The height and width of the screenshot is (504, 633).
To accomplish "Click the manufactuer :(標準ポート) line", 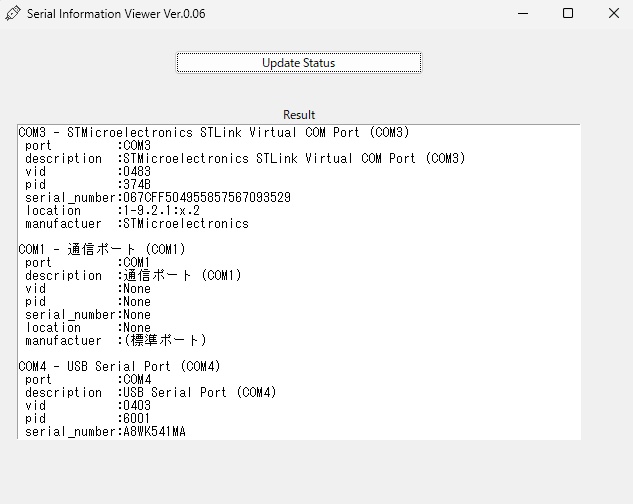I will point(116,340).
